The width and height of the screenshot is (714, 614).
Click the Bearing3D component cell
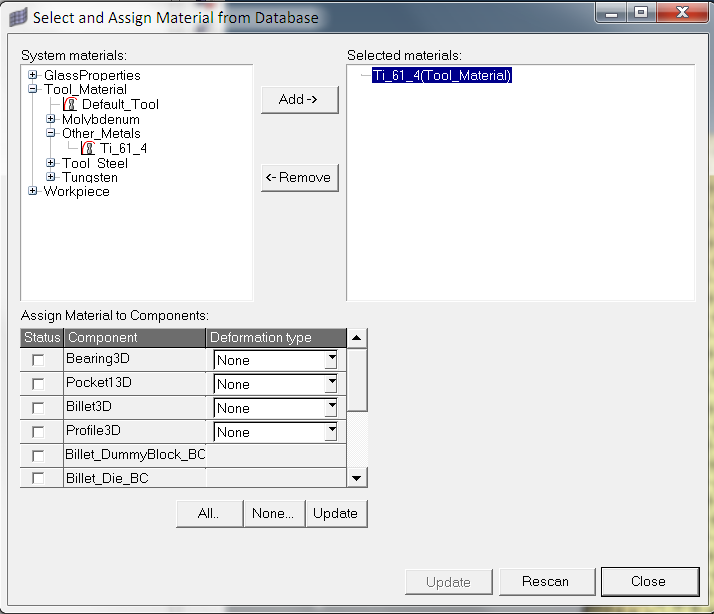click(x=135, y=359)
